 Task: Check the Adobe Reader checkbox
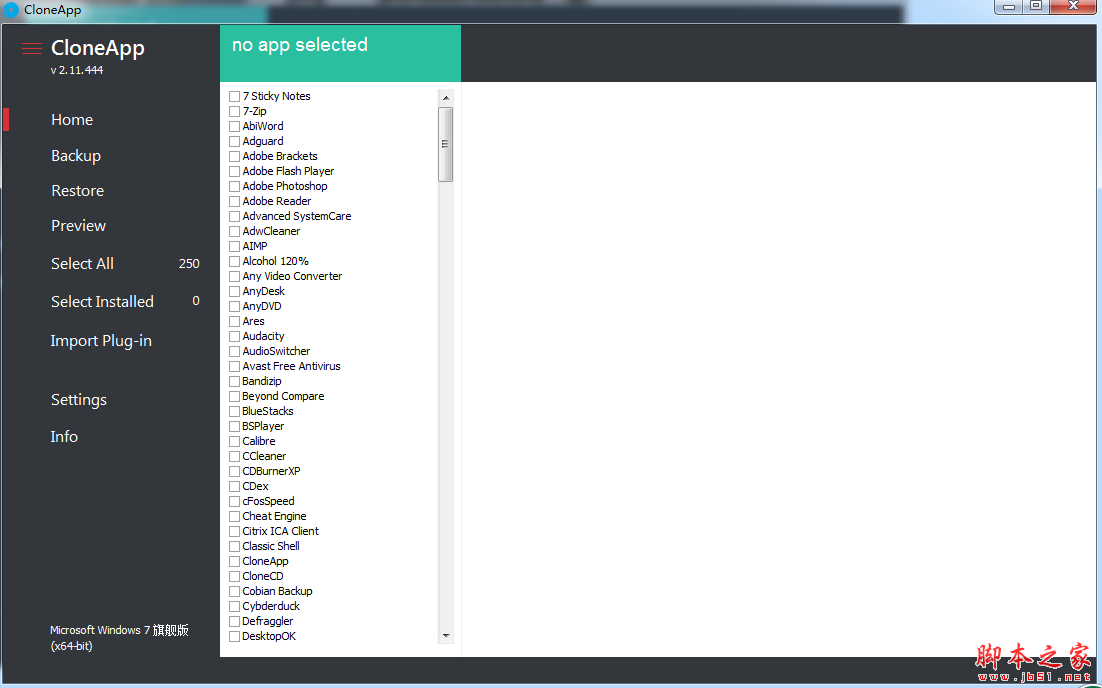point(235,201)
